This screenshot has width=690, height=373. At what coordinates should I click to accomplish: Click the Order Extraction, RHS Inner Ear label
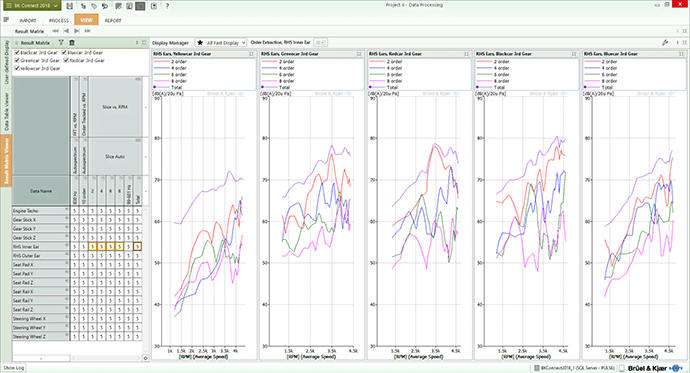[x=280, y=43]
